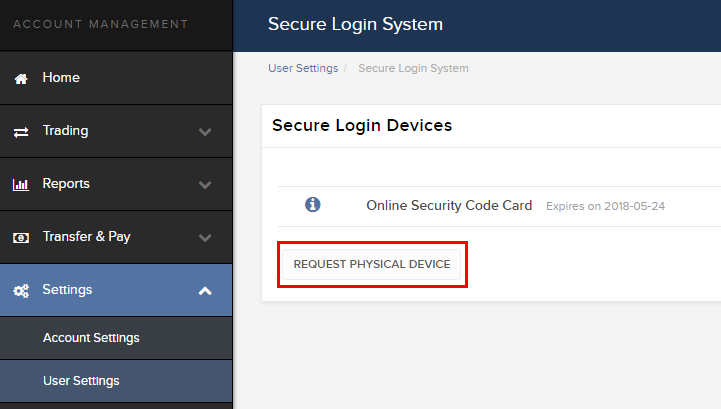
Task: Go to User Settings breadcrumb link
Action: coord(303,68)
